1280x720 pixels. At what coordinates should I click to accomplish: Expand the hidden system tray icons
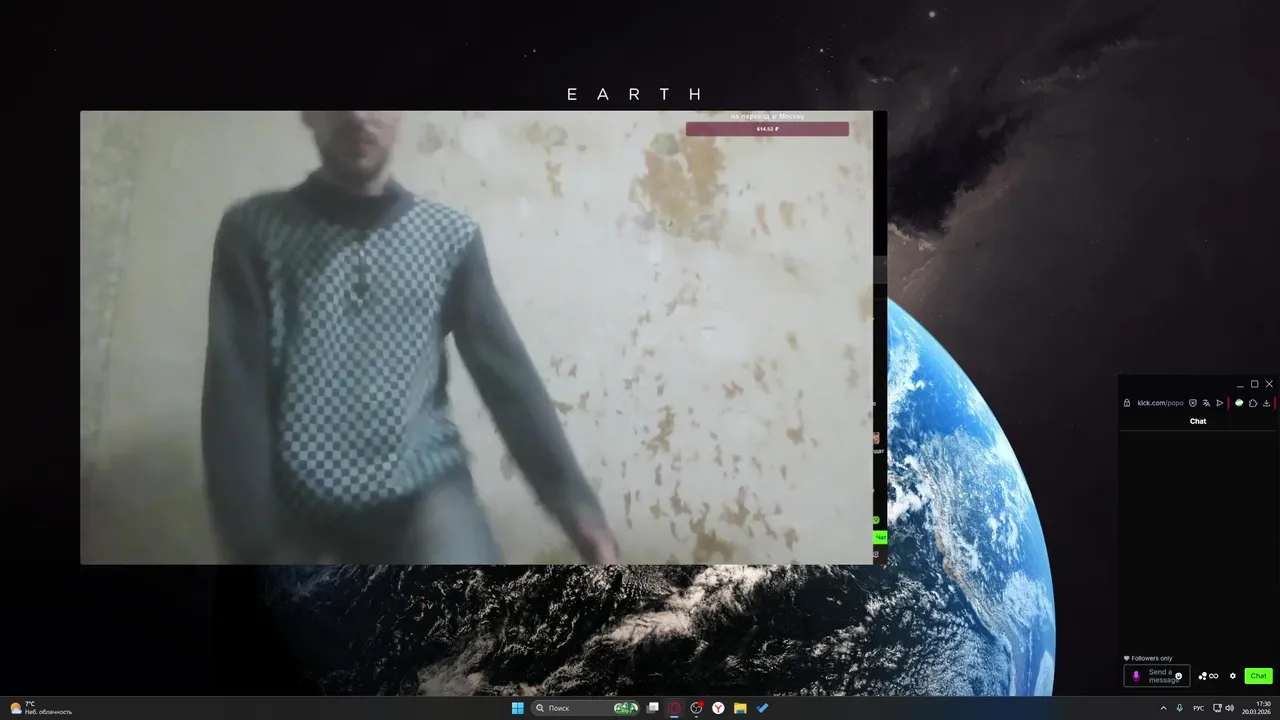pyautogui.click(x=1163, y=708)
